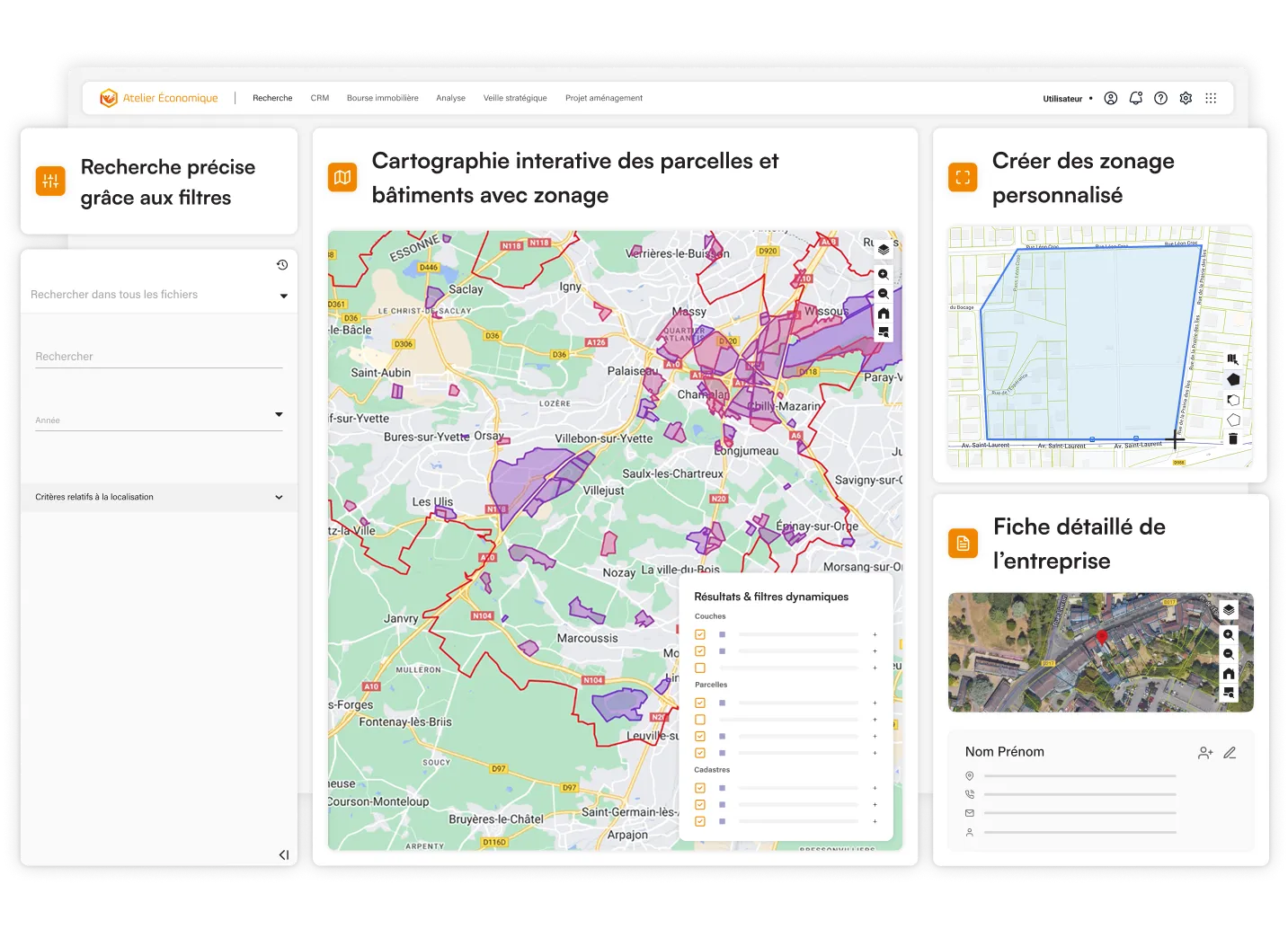Expand last Parcelles row plus sign
The height and width of the screenshot is (938, 1288).
pyautogui.click(x=875, y=753)
